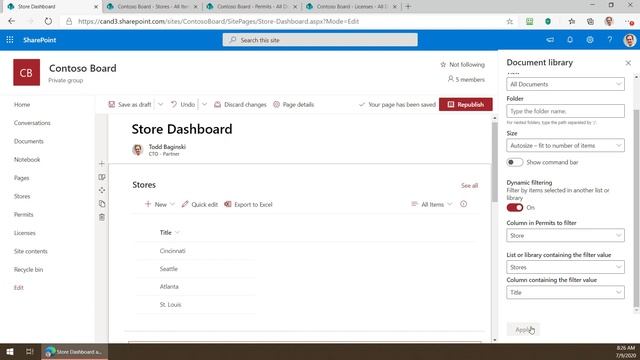Click the CB site logo

pos(27,72)
